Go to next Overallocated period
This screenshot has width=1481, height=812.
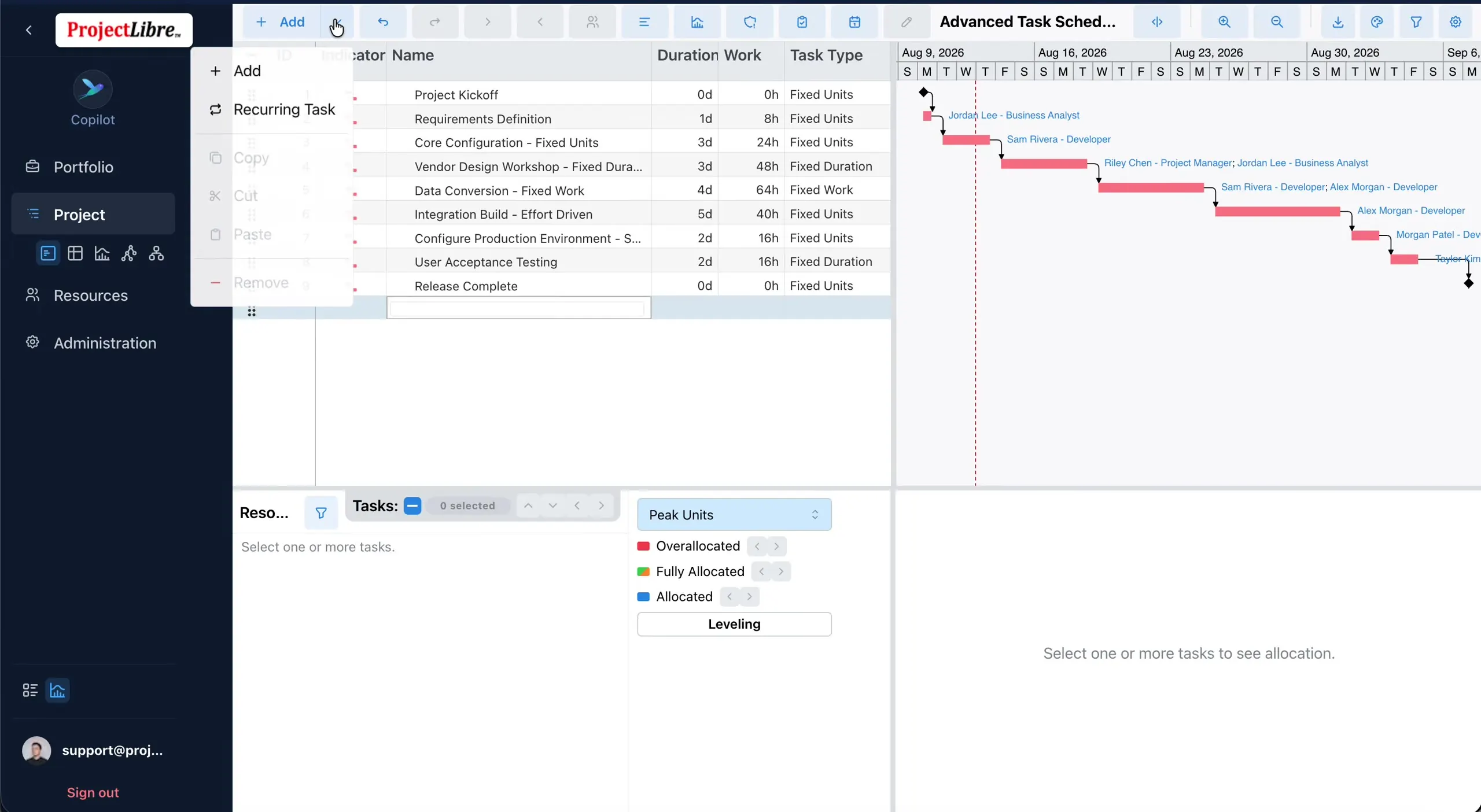point(776,546)
